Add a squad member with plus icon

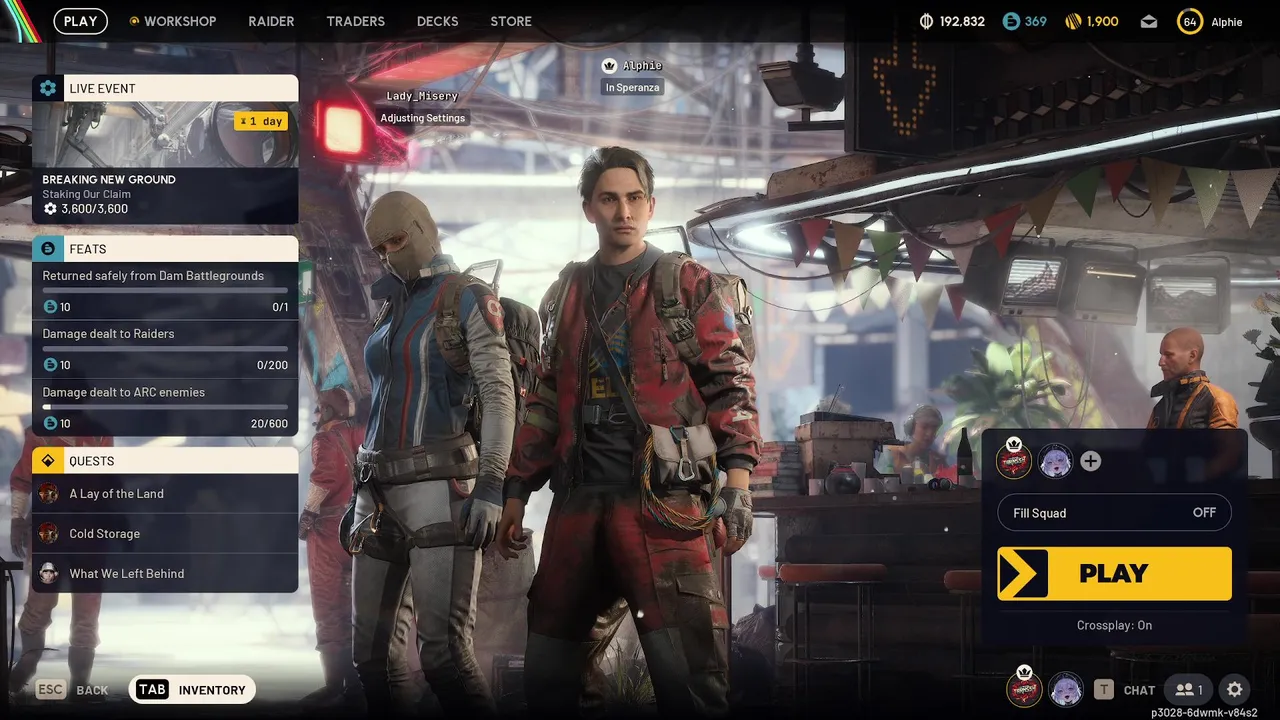coord(1091,461)
